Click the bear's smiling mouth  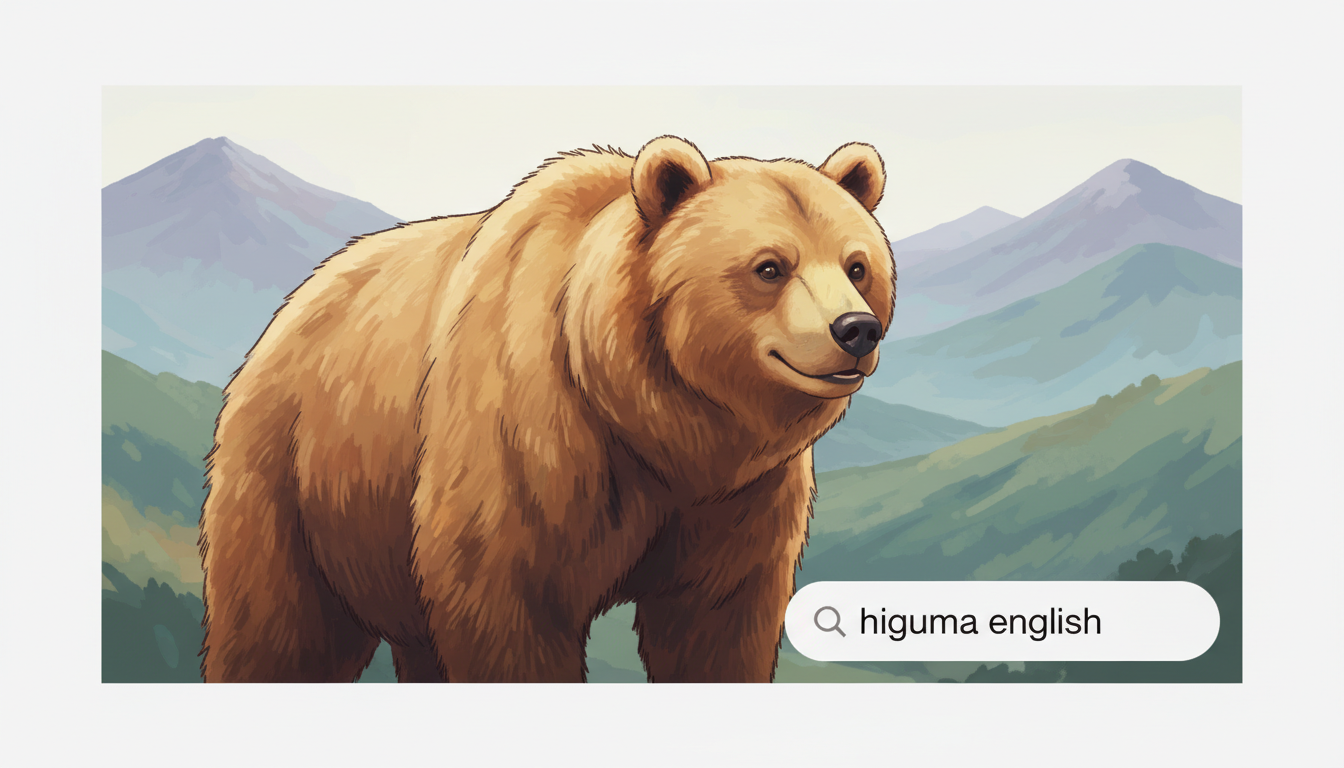[818, 371]
